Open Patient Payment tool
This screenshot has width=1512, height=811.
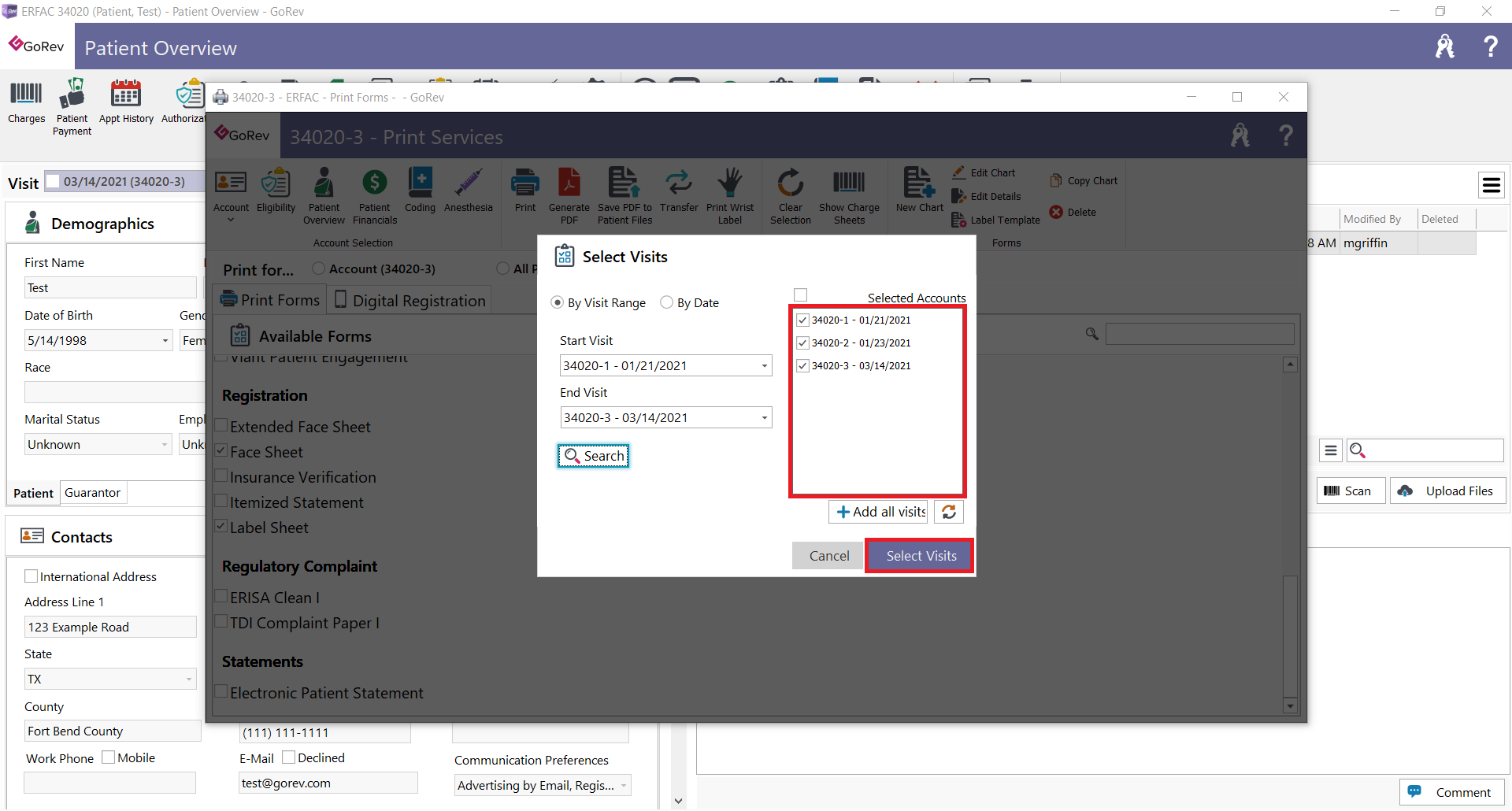pyautogui.click(x=72, y=107)
